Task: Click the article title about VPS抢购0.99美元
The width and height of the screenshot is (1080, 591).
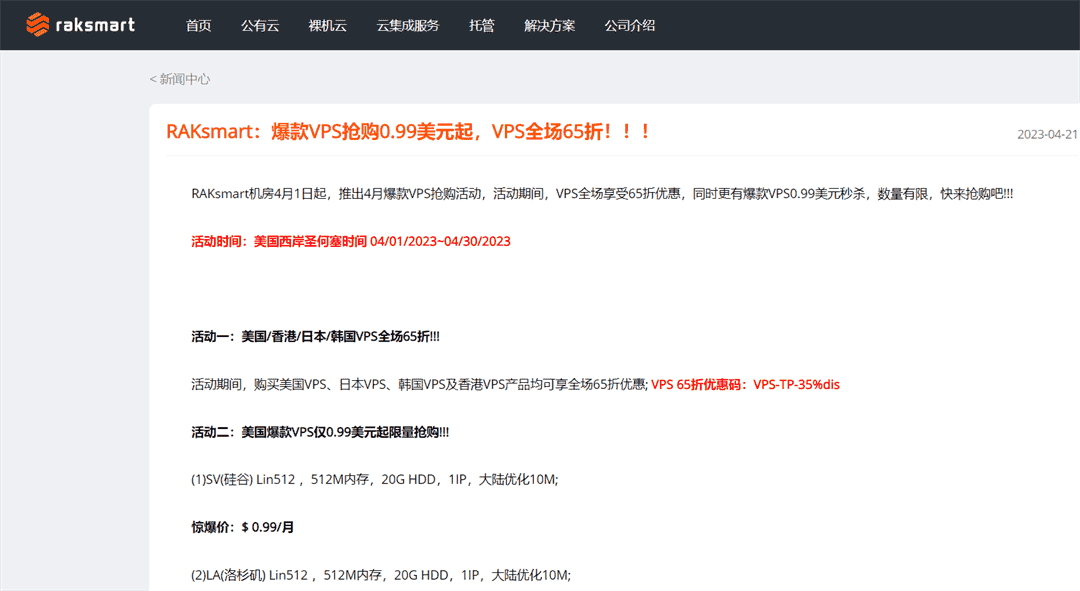Action: coord(407,130)
